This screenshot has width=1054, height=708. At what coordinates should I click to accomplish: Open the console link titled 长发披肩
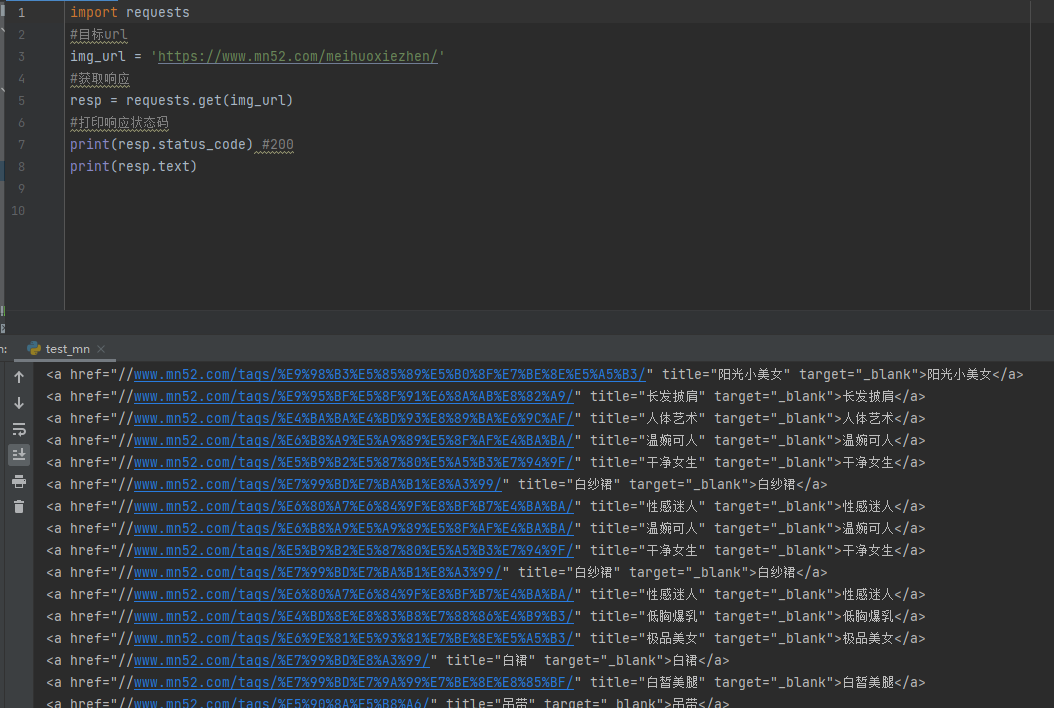[354, 397]
